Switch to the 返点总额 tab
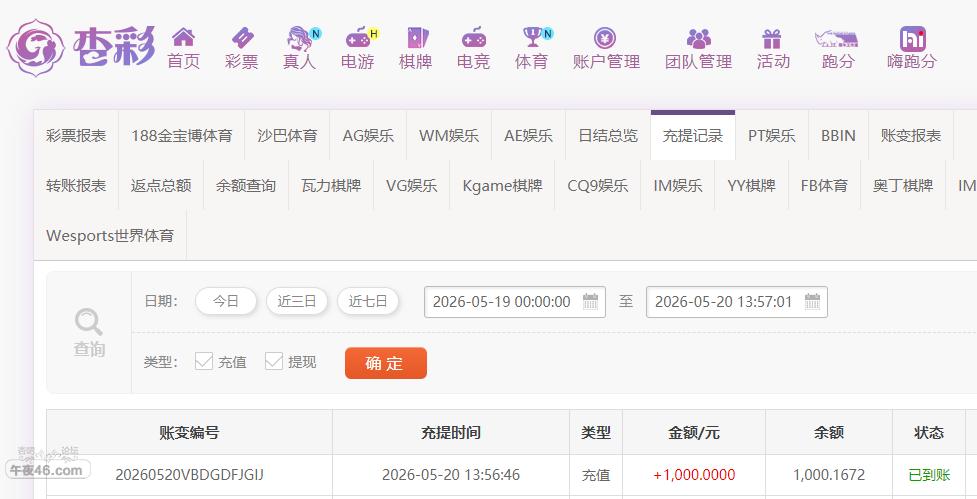The image size is (977, 499). click(161, 185)
